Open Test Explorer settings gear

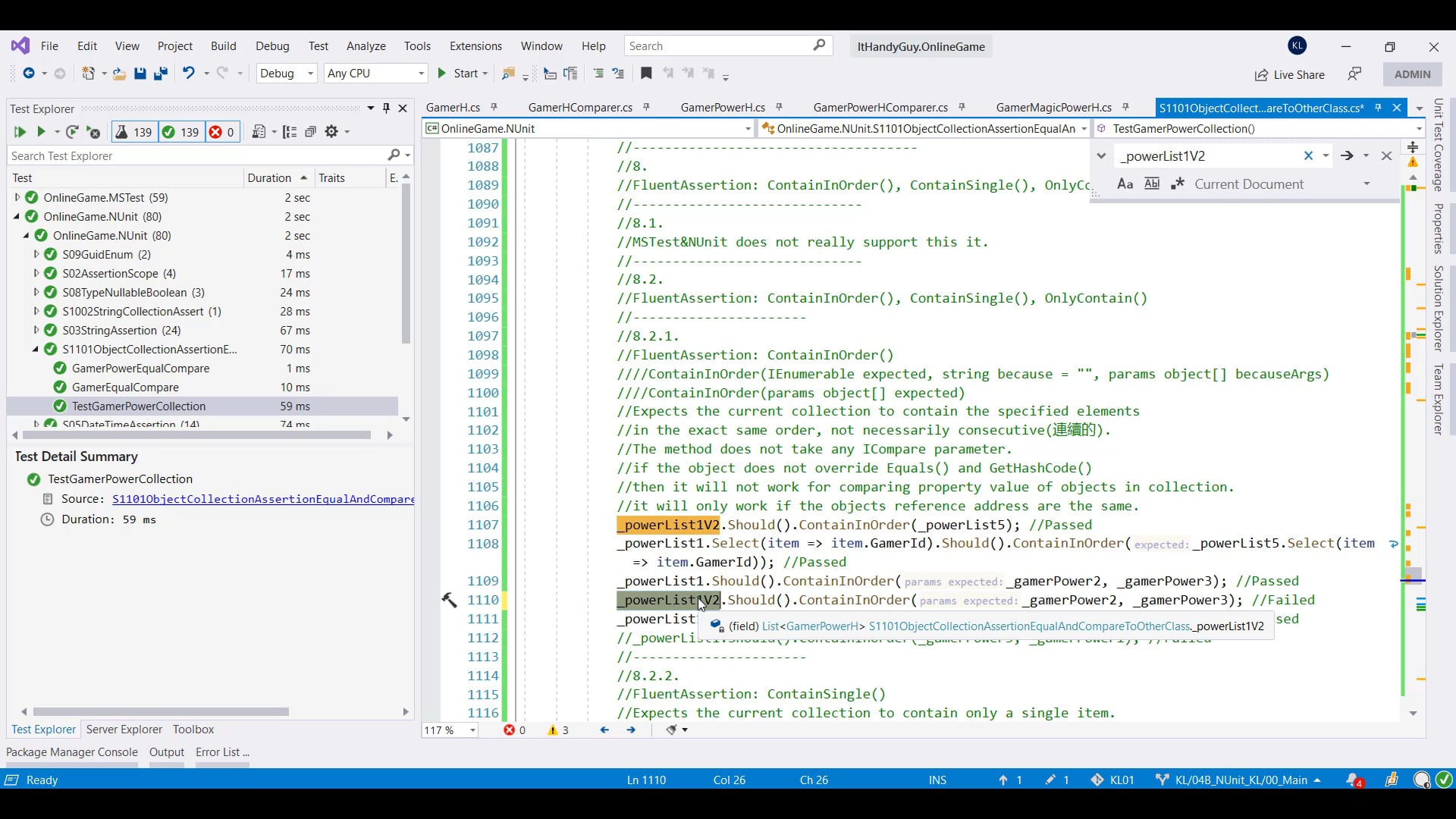[x=333, y=132]
